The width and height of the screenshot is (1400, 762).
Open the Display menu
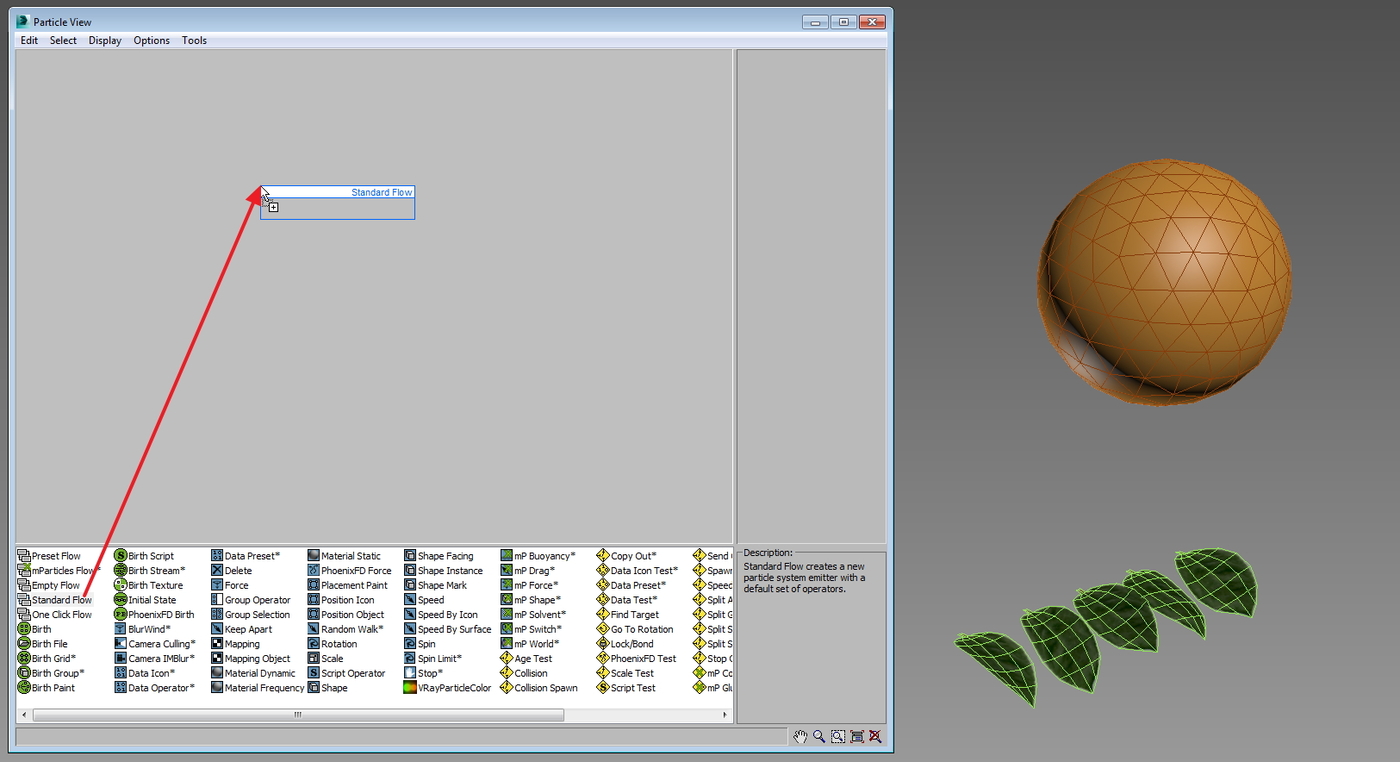[x=105, y=40]
